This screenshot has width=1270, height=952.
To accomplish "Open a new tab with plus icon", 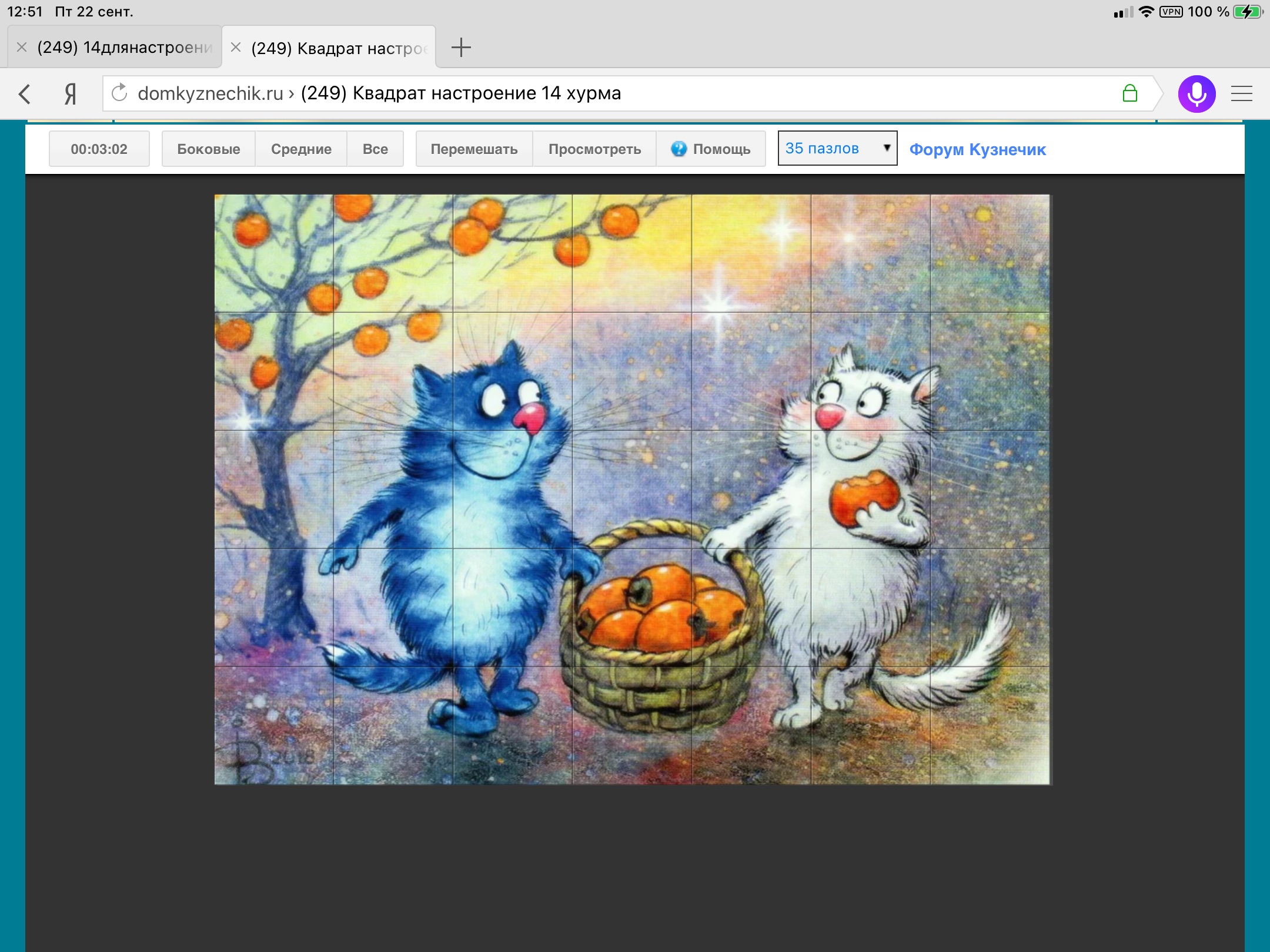I will pyautogui.click(x=461, y=47).
